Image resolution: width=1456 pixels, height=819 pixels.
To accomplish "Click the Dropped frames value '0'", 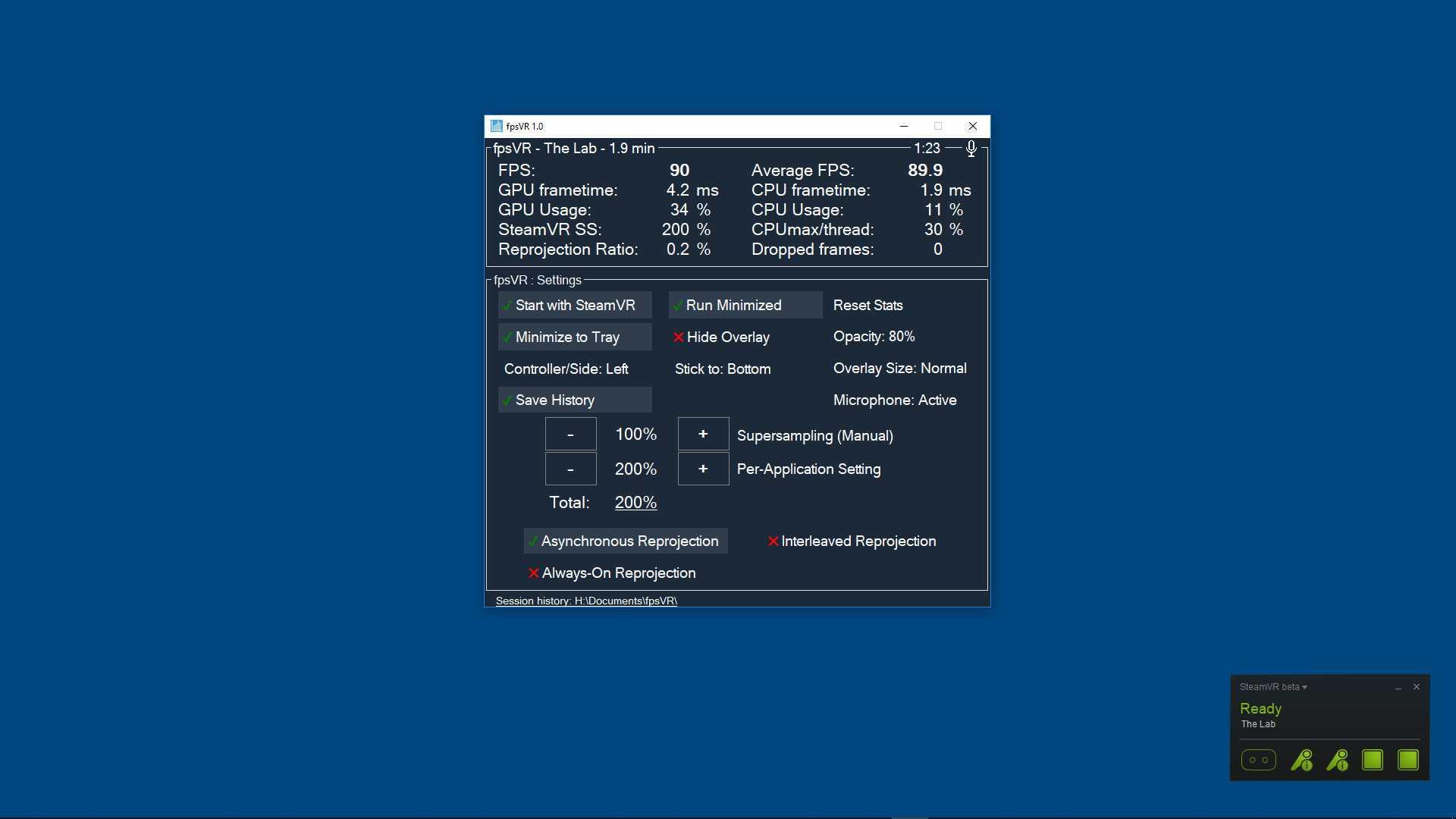I will pos(938,249).
